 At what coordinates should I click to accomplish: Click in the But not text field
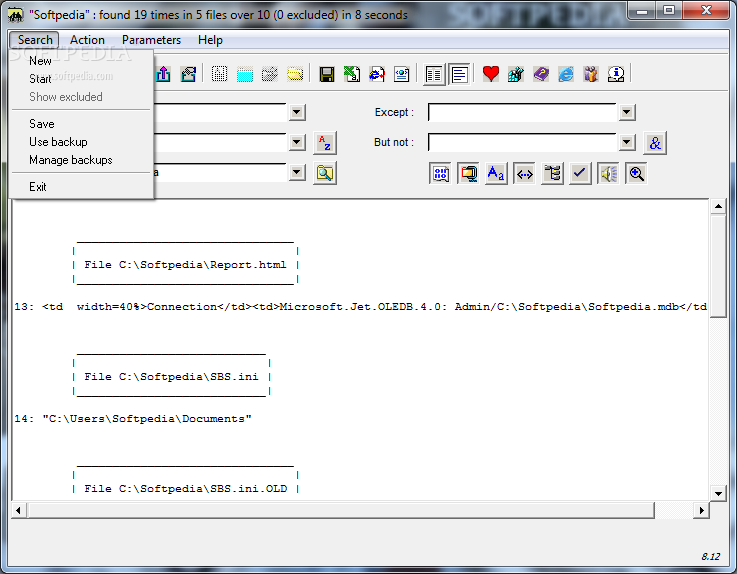pos(522,142)
